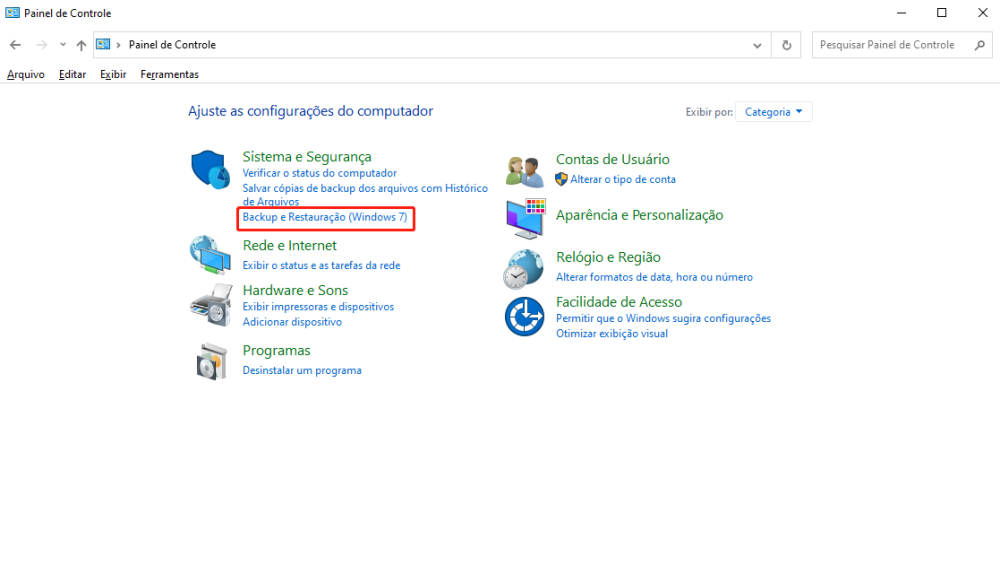Screen dimensions: 1000x565
Task: Minimize the Painel de Controle window
Action: pyautogui.click(x=901, y=13)
